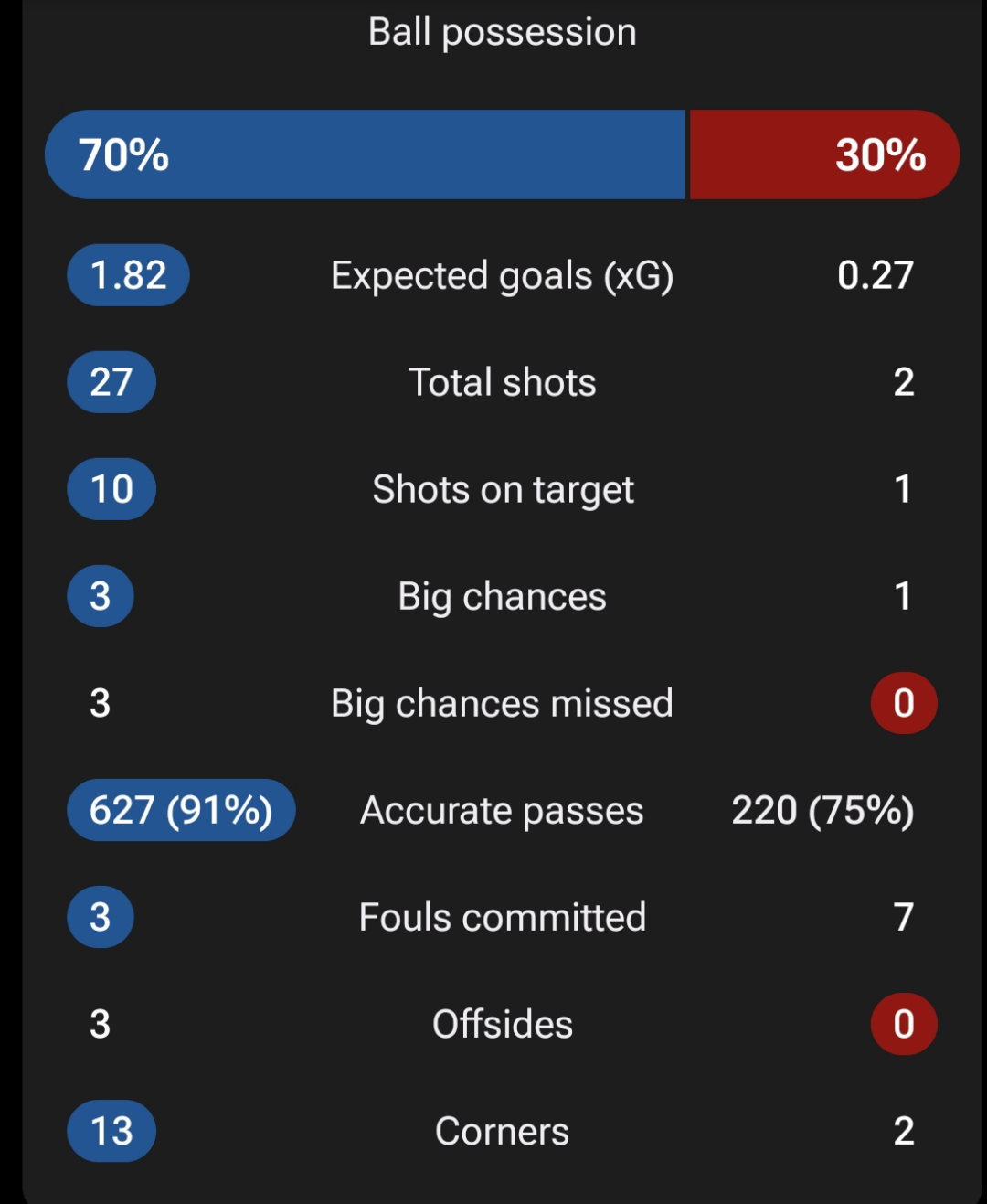Select the 220 (75%) passes value

tap(822, 810)
